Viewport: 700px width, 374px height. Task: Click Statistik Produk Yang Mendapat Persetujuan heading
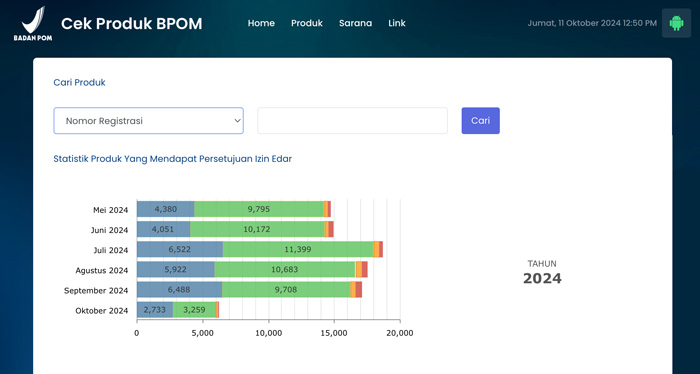tap(172, 159)
